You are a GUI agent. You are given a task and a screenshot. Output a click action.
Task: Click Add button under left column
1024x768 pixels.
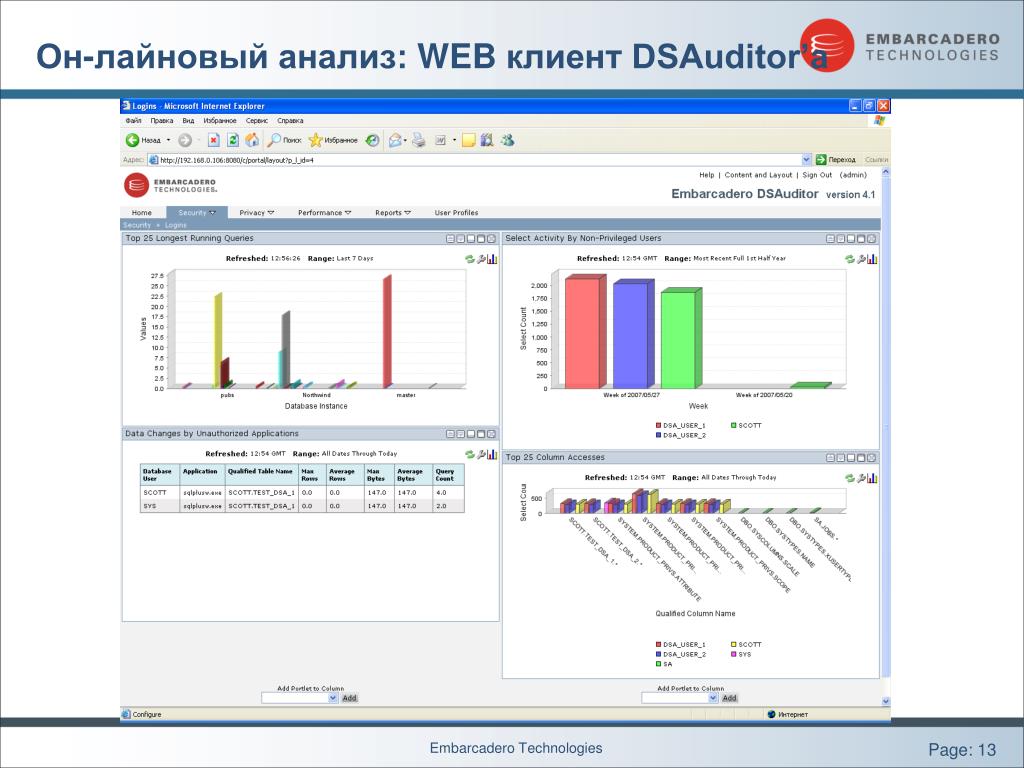pyautogui.click(x=349, y=698)
